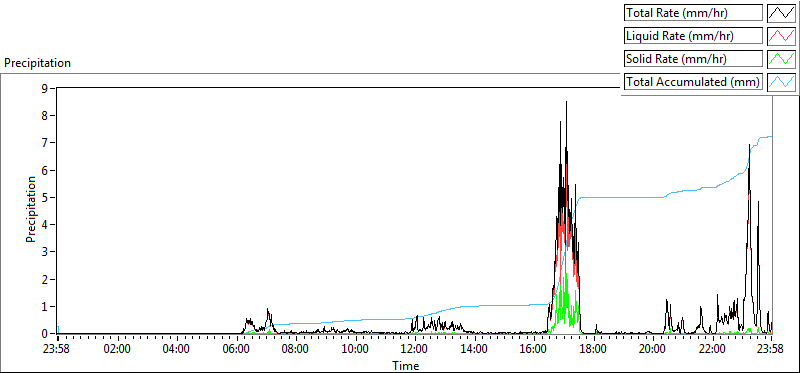The image size is (800, 373).
Task: Click the 06:00 time tick label
Action: point(237,350)
